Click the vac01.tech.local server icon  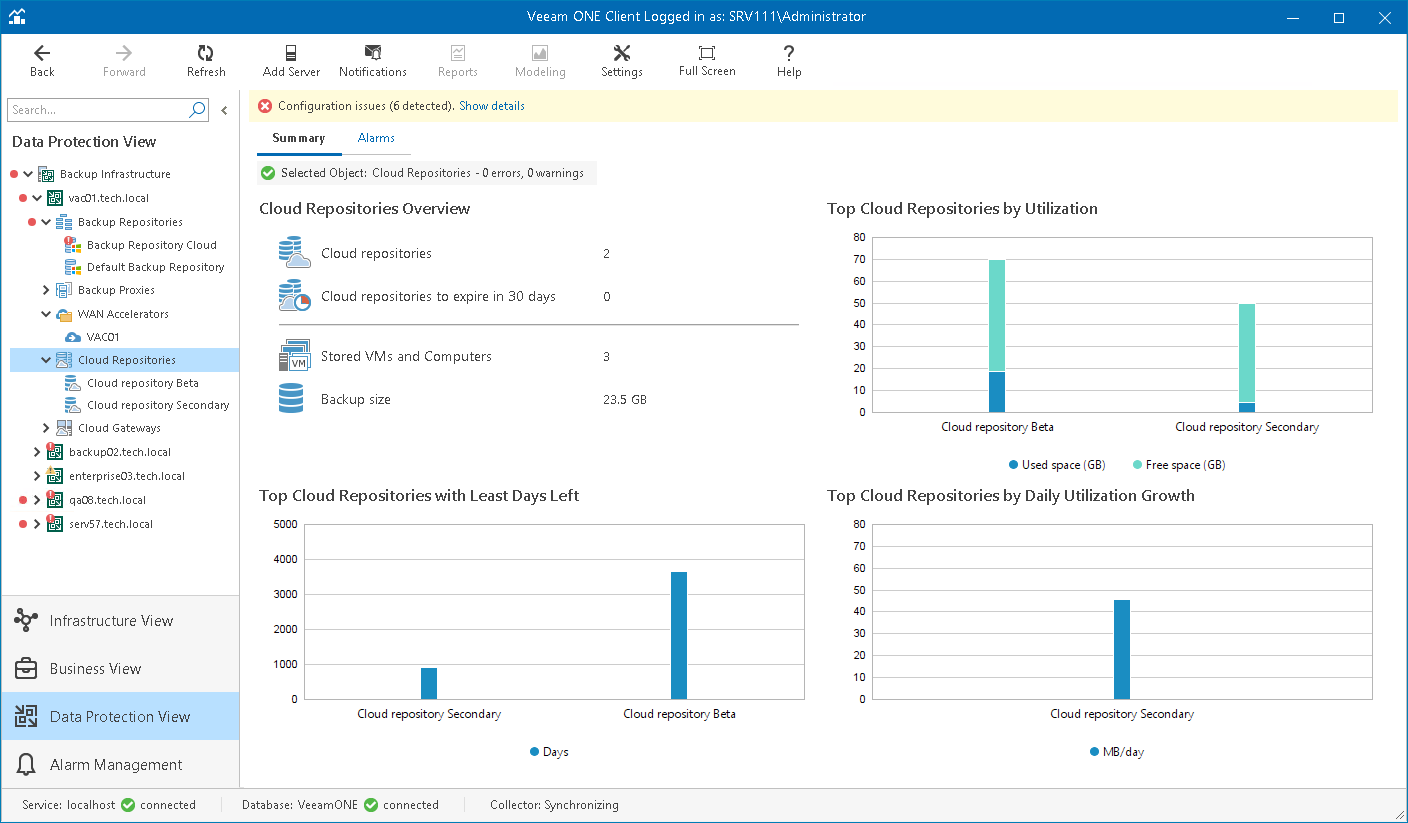(55, 198)
